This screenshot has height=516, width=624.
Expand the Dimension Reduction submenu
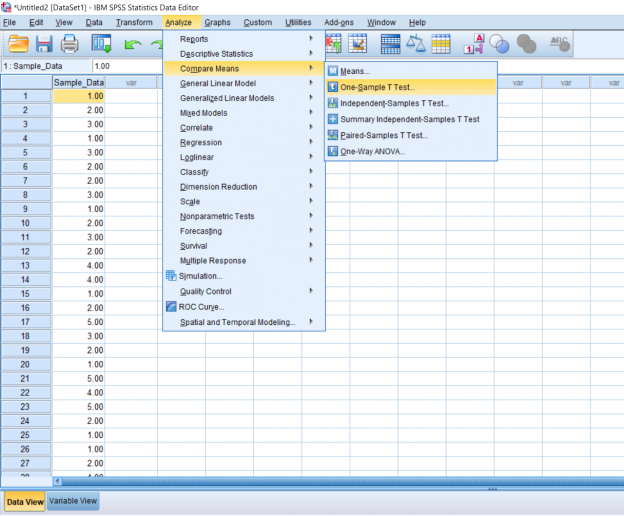(x=244, y=187)
